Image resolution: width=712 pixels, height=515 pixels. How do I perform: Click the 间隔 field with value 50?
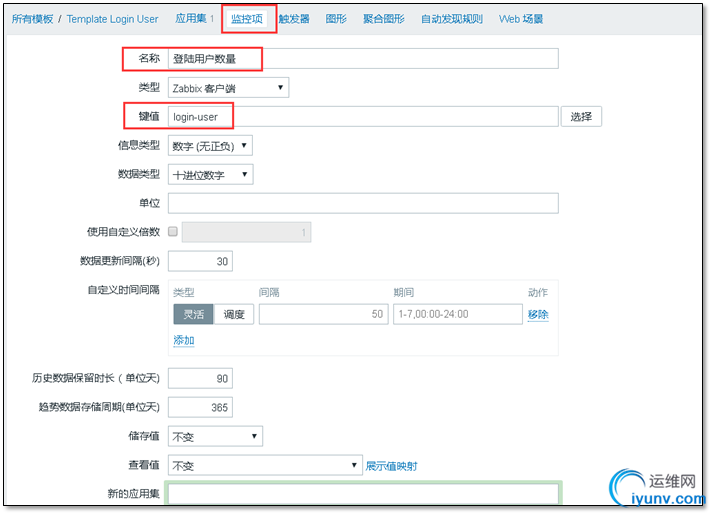click(x=324, y=314)
